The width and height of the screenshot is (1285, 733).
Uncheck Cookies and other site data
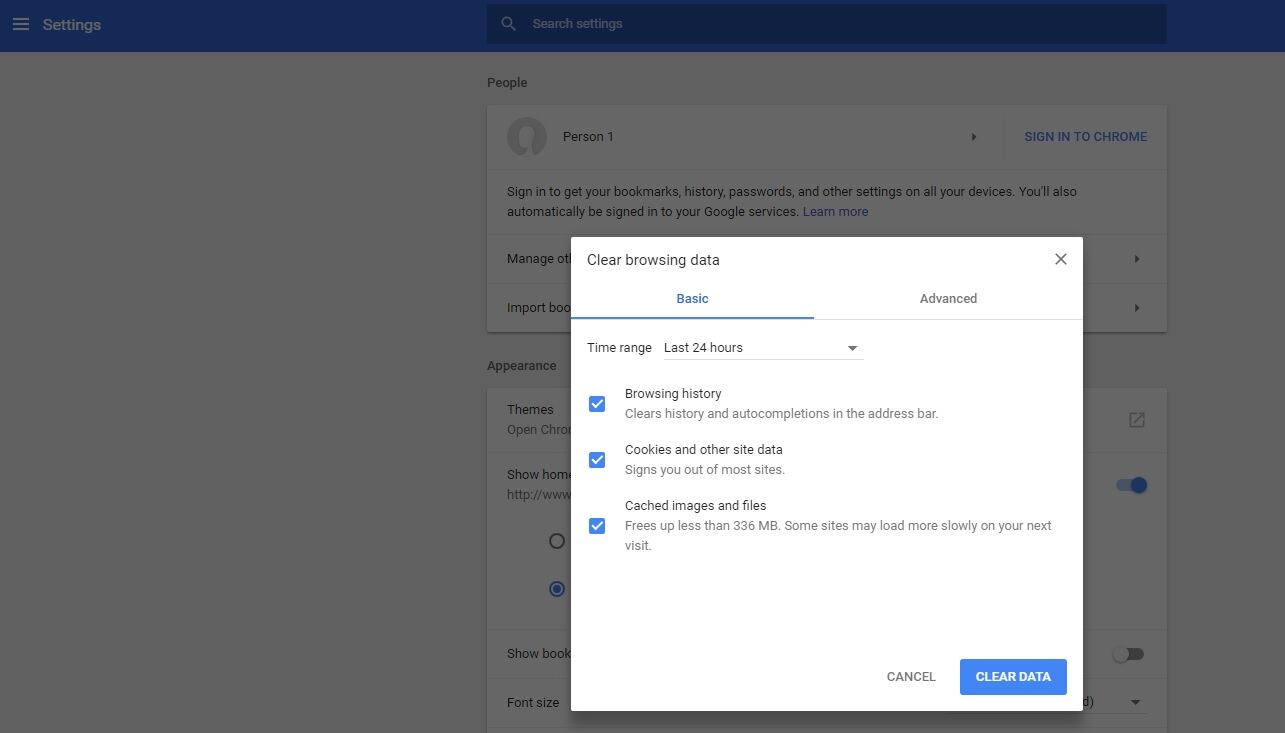597,460
